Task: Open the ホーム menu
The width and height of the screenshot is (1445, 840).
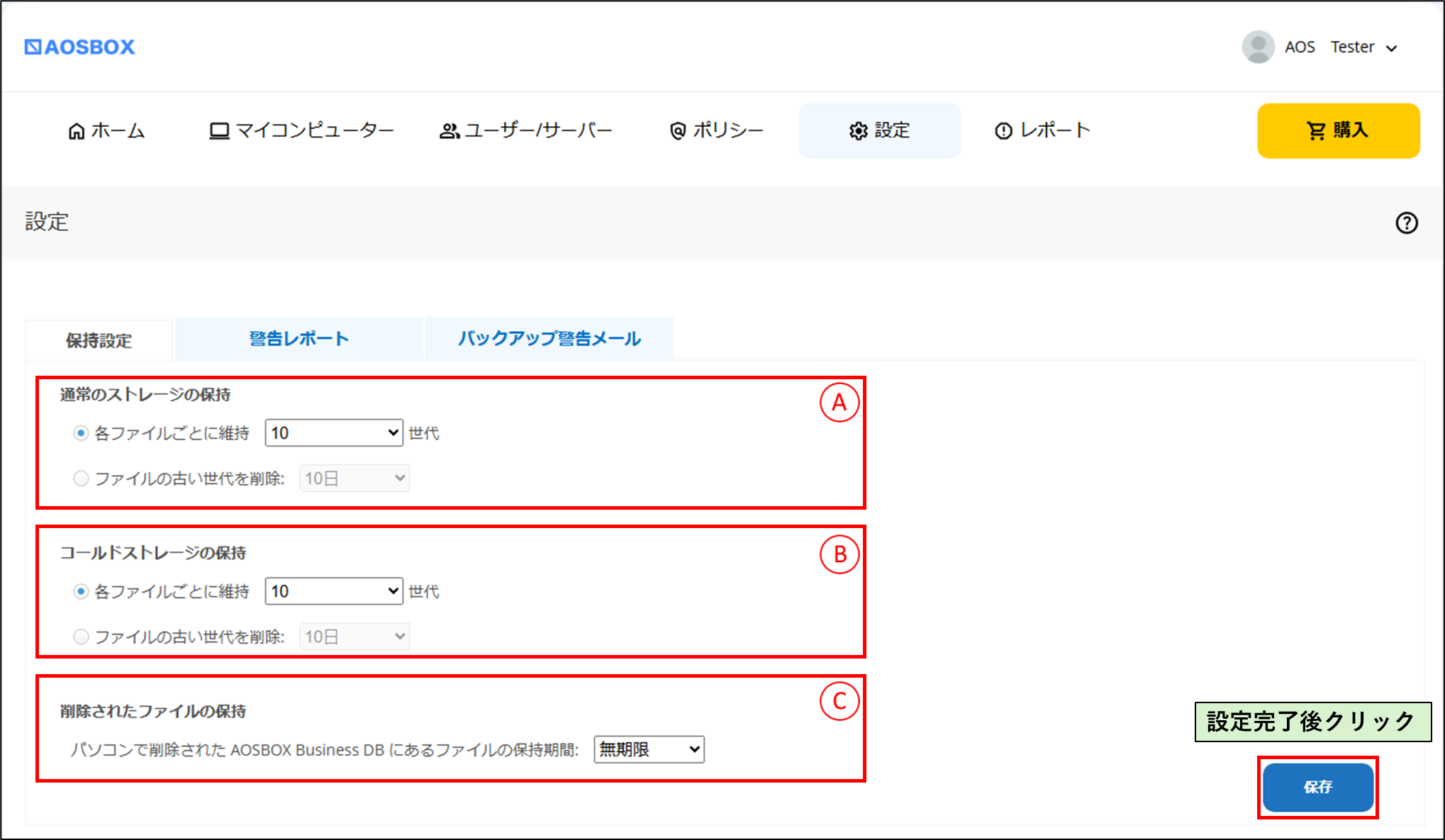Action: [106, 130]
